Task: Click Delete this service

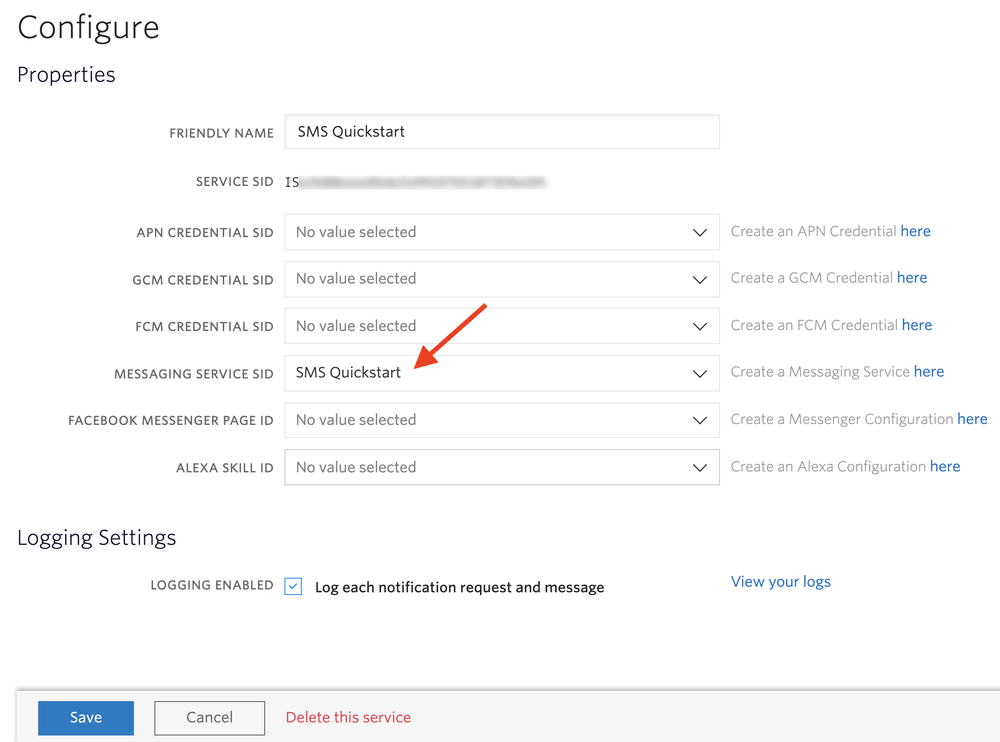Action: click(x=348, y=717)
